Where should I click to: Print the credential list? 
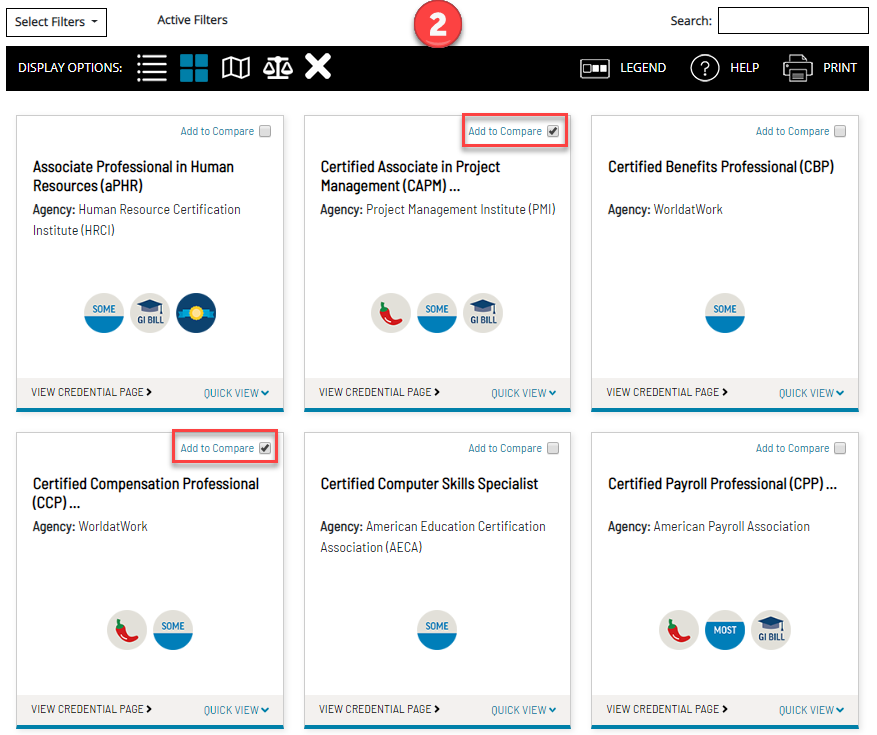tap(820, 68)
